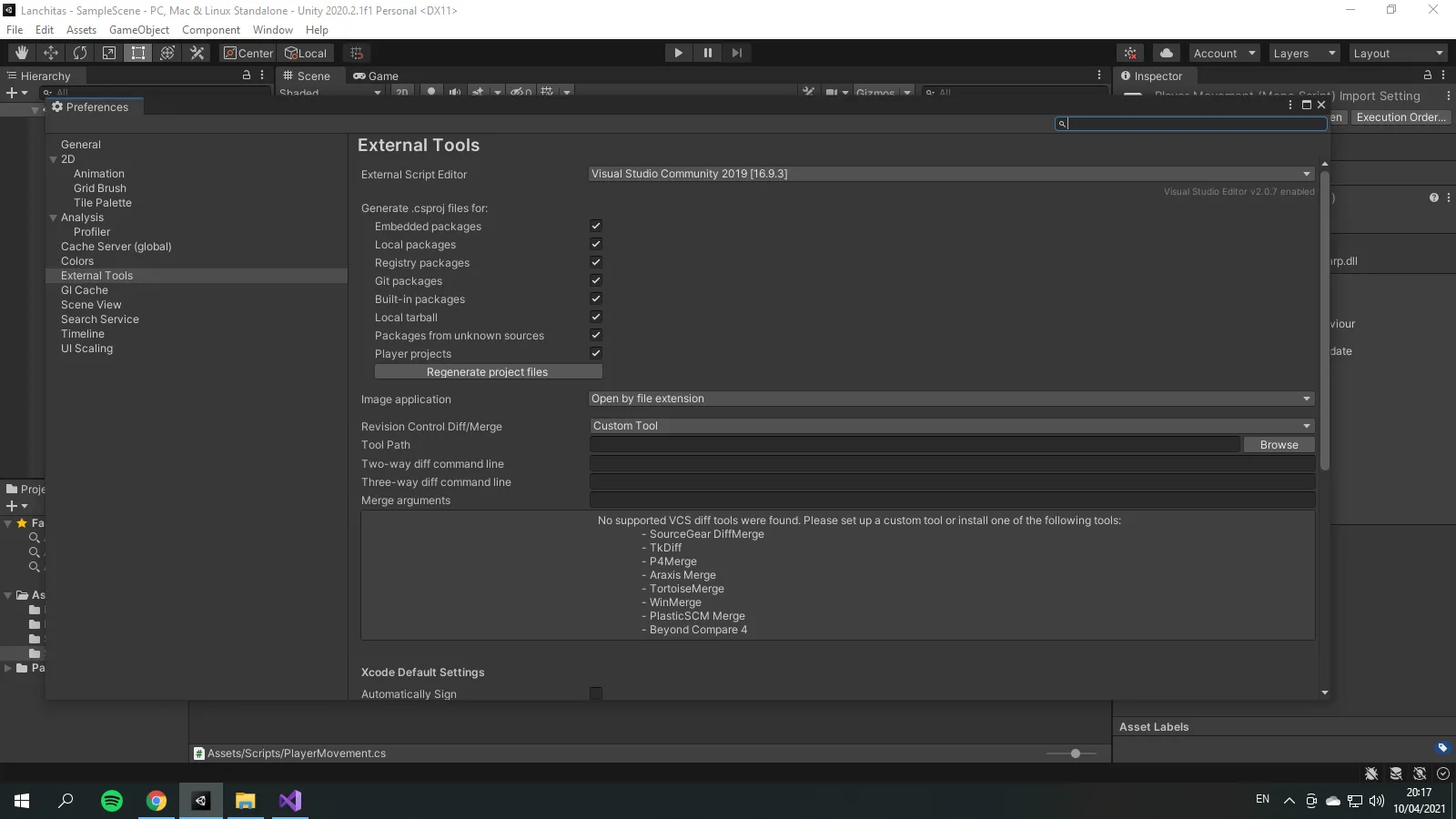Screen dimensions: 1456x819
Task: Collapse the Analysis preferences section
Action: tap(54, 217)
